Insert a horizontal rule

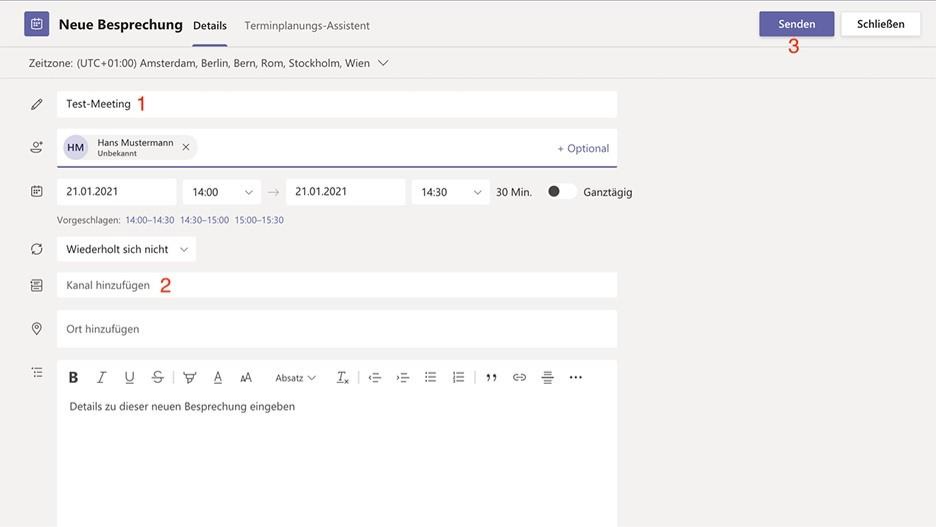547,377
